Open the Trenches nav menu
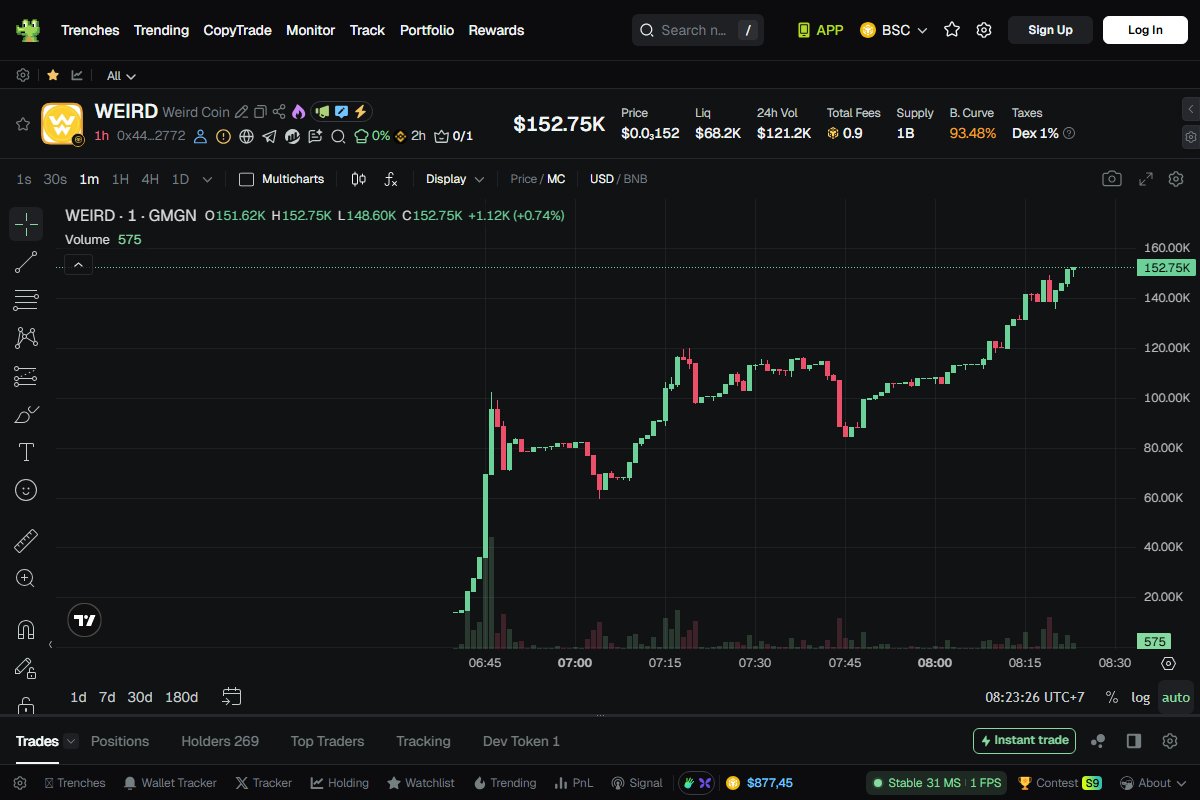The height and width of the screenshot is (800, 1200). 90,30
